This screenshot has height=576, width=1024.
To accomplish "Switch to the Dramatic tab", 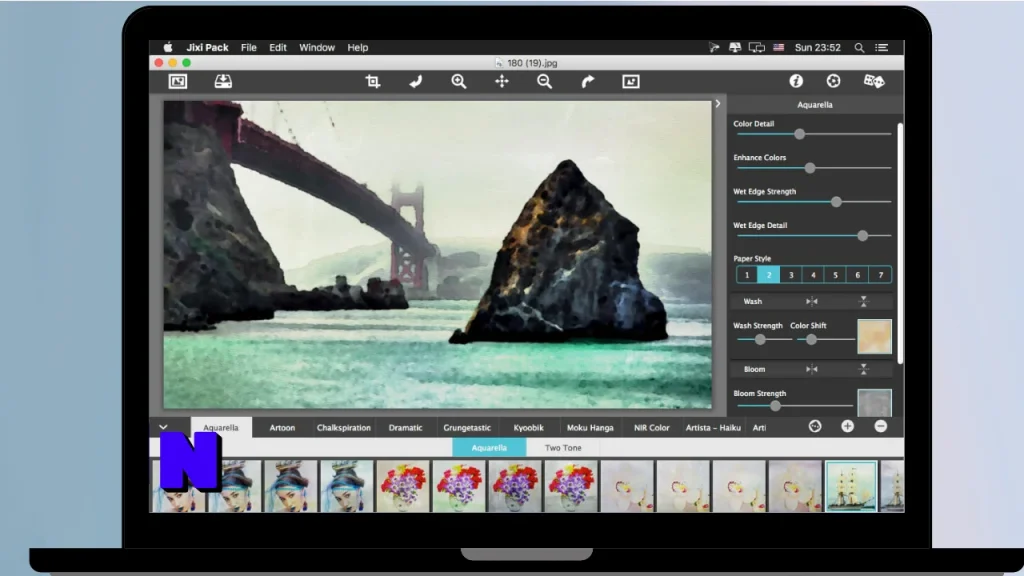I will [x=405, y=428].
